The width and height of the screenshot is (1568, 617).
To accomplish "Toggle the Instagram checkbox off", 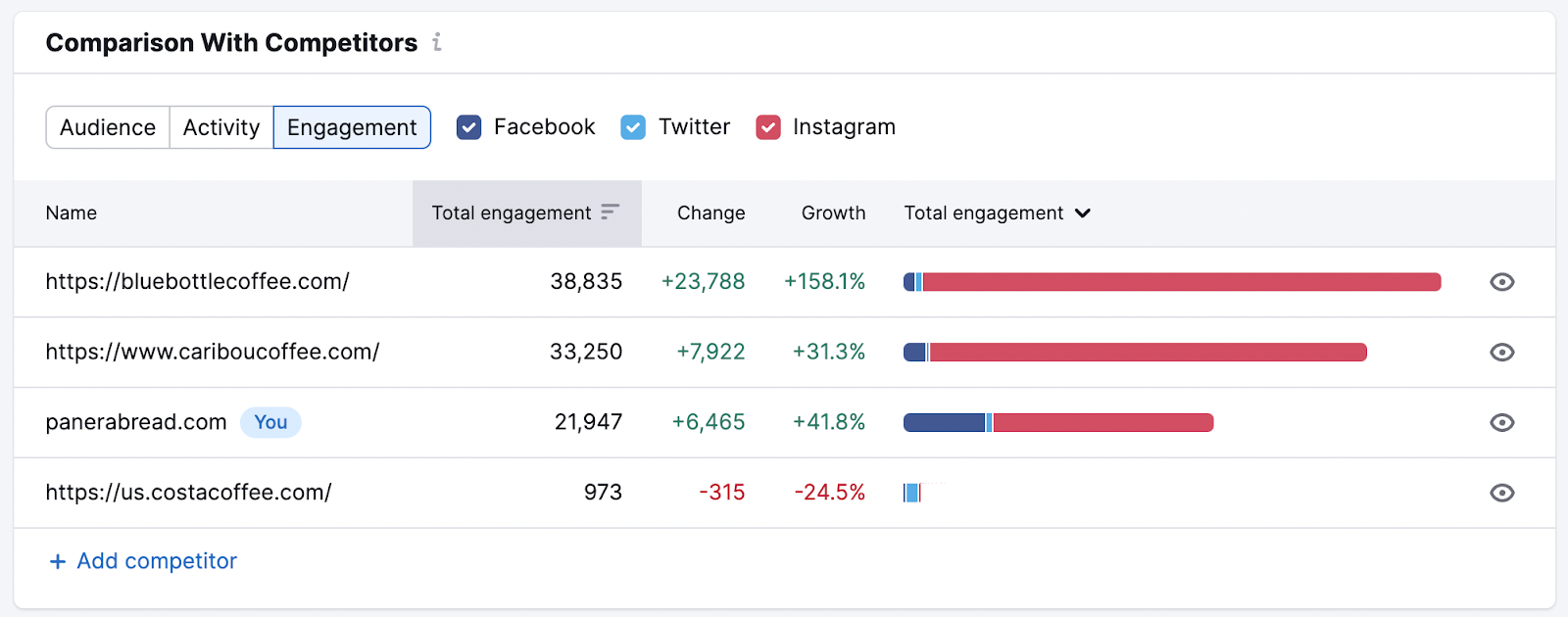I will [x=768, y=127].
